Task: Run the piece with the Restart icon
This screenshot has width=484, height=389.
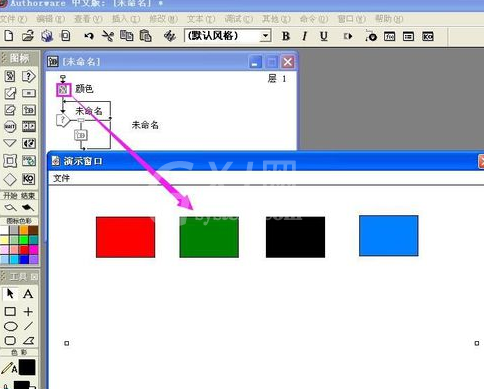Action: pyautogui.click(x=348, y=36)
